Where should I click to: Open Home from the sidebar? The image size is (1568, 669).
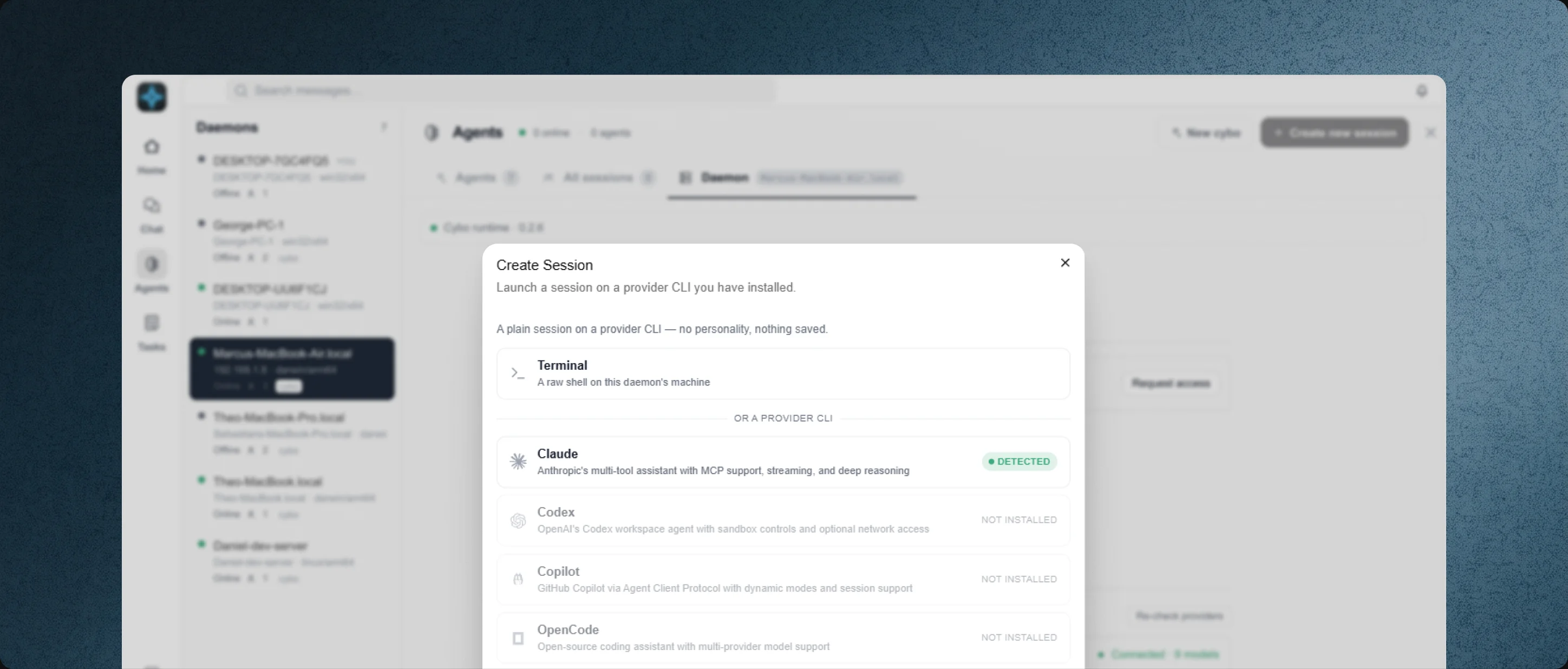(x=152, y=156)
